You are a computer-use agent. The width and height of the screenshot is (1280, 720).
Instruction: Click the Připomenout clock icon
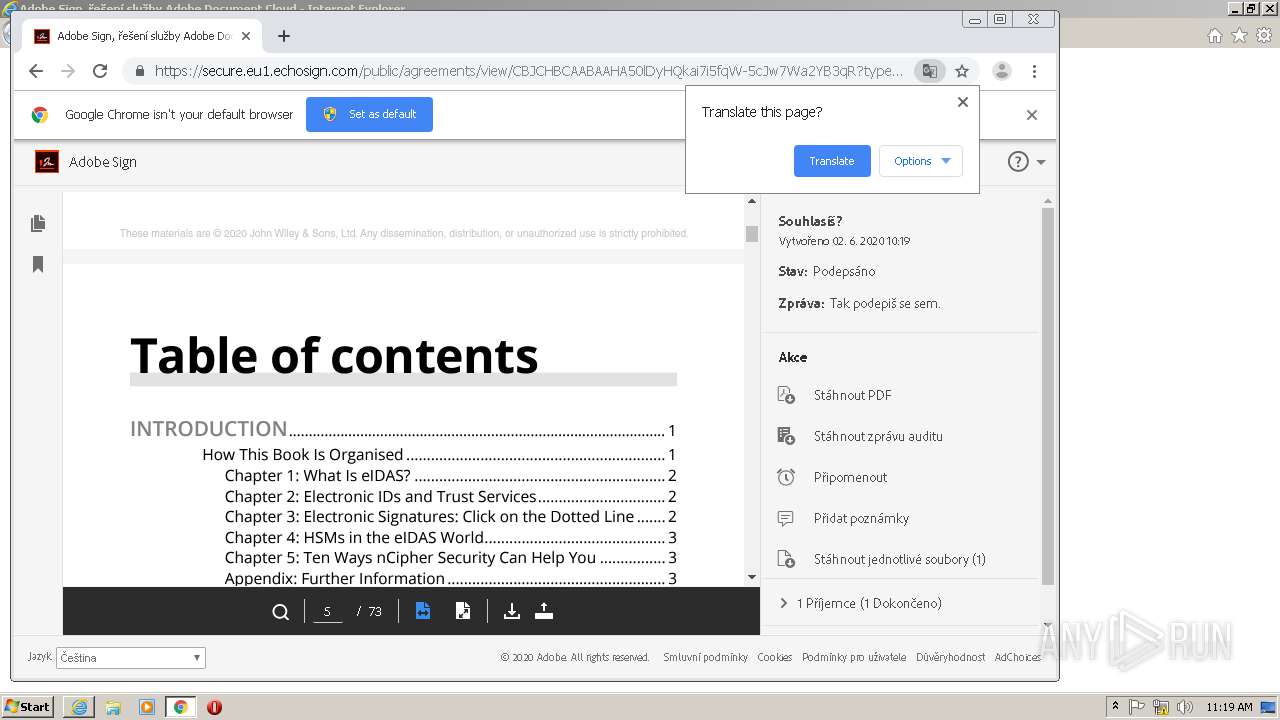(x=786, y=477)
